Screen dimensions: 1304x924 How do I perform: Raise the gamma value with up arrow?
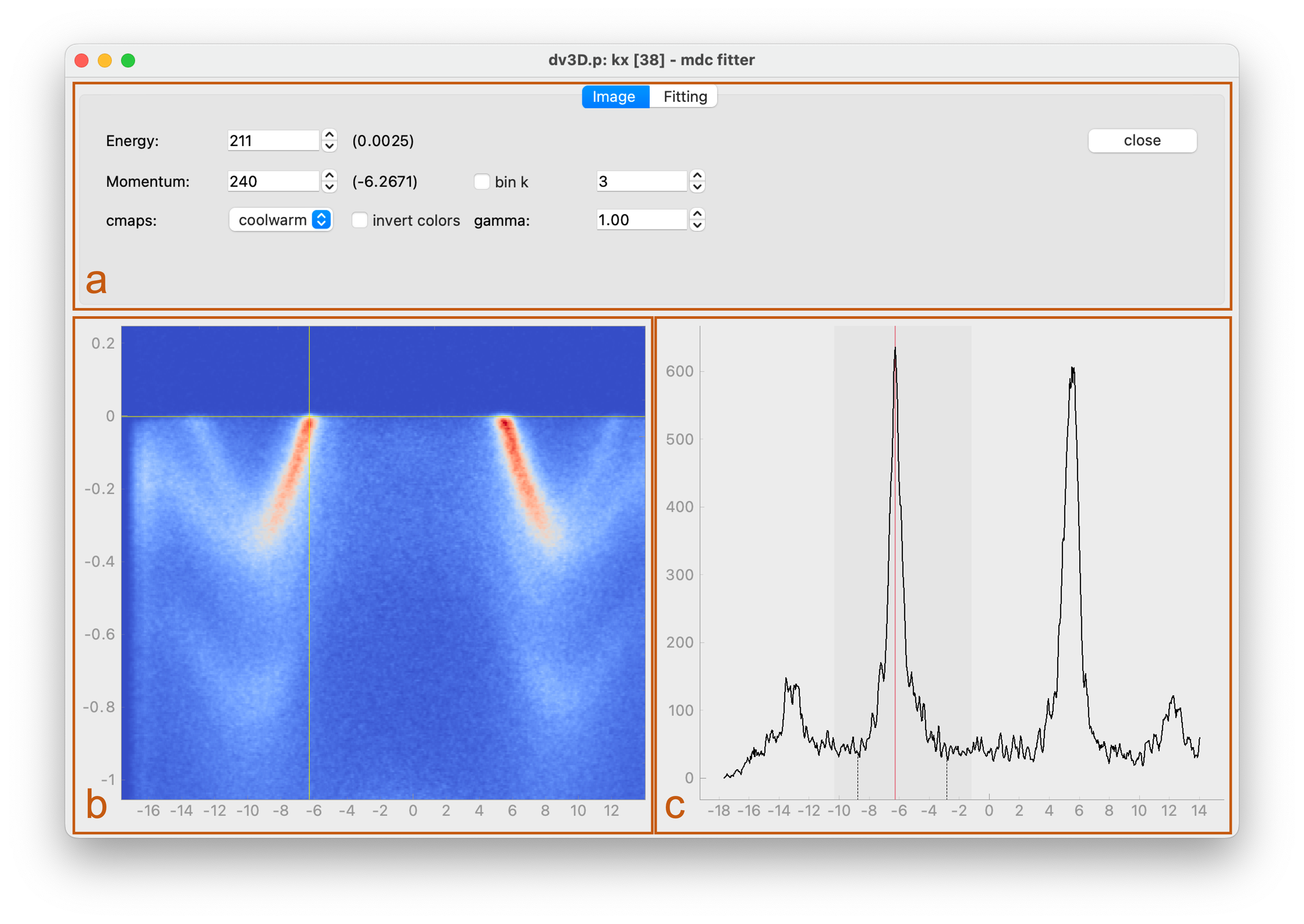point(697,214)
